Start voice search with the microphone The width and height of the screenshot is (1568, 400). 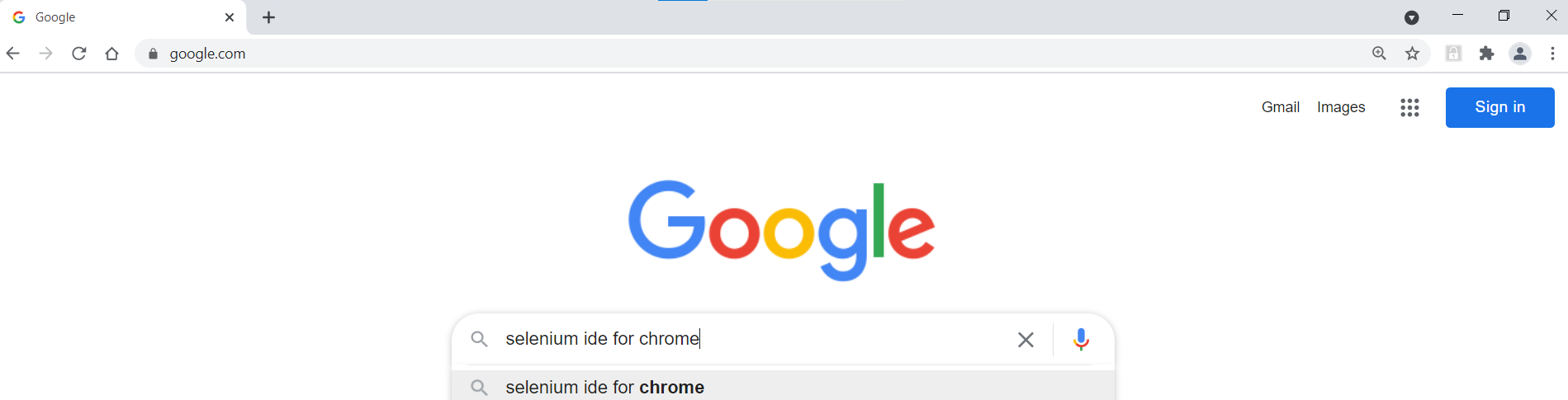click(1081, 339)
